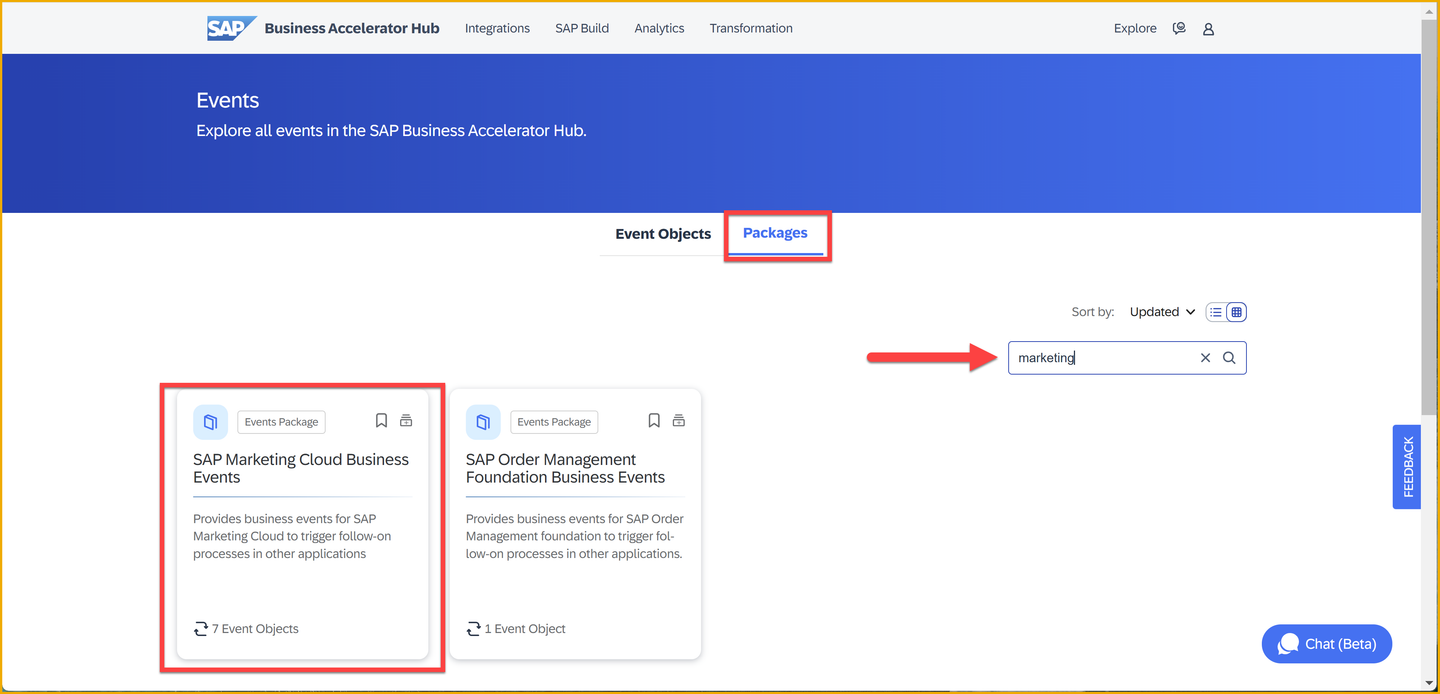
Task: Click the package icon right of Order Management bookmark
Action: coord(679,421)
